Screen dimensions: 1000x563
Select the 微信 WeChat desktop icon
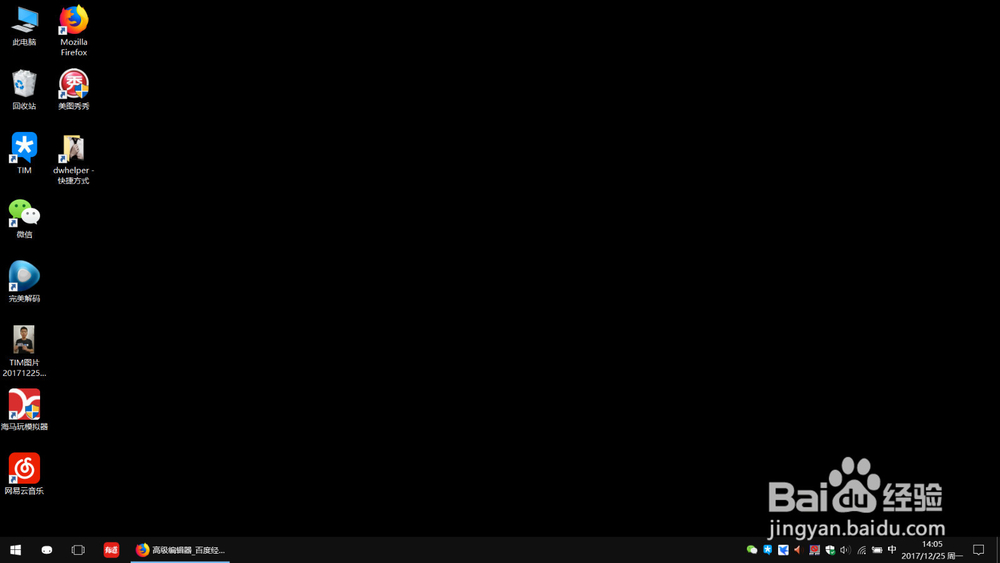click(24, 219)
